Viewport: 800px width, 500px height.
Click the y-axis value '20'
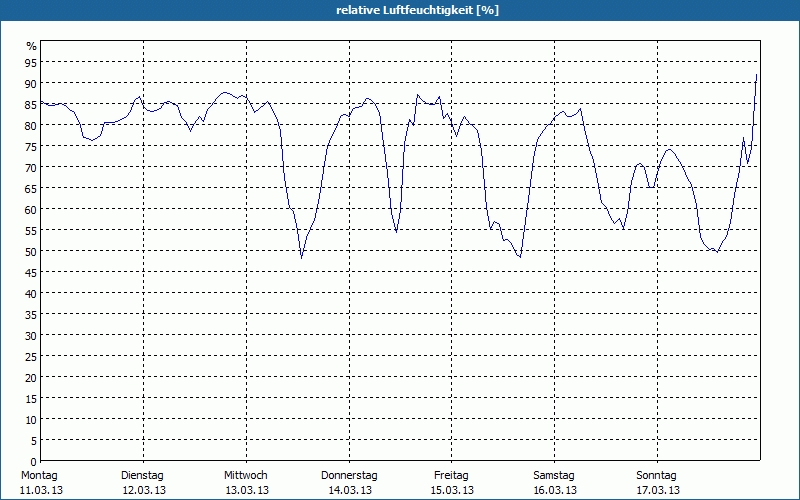31,378
